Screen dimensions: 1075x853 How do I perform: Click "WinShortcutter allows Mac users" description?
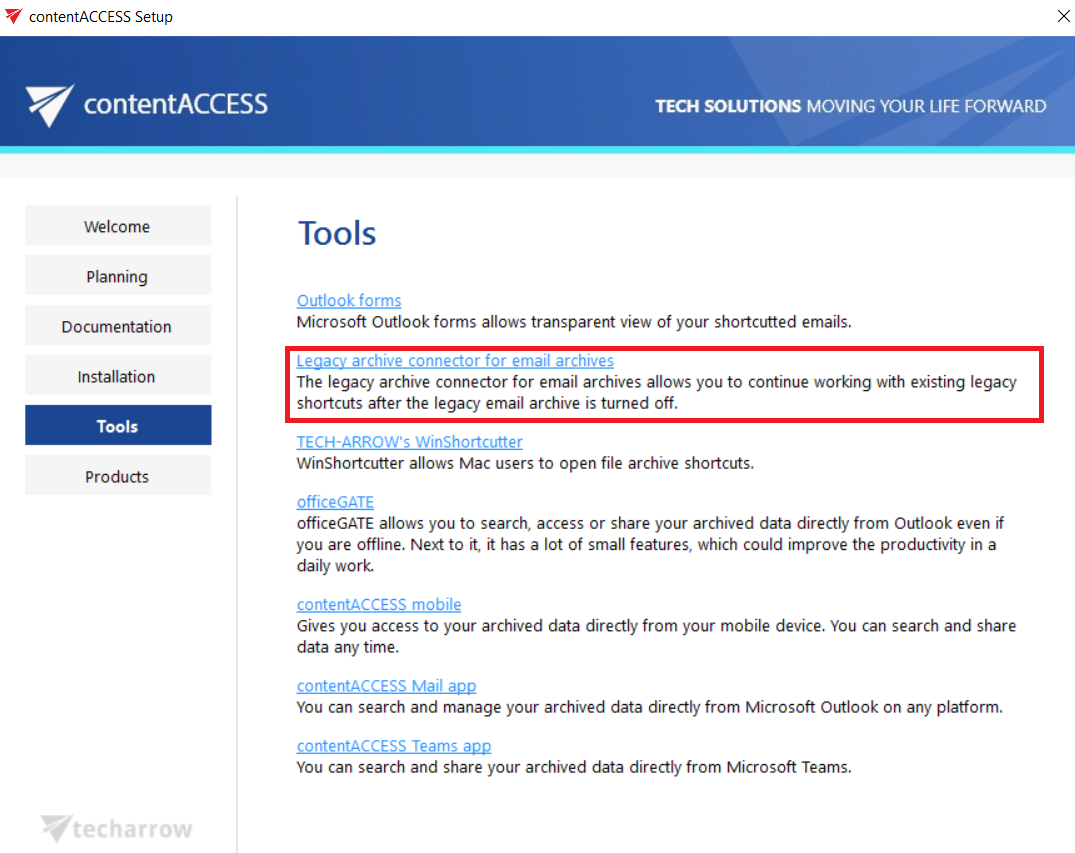point(525,463)
